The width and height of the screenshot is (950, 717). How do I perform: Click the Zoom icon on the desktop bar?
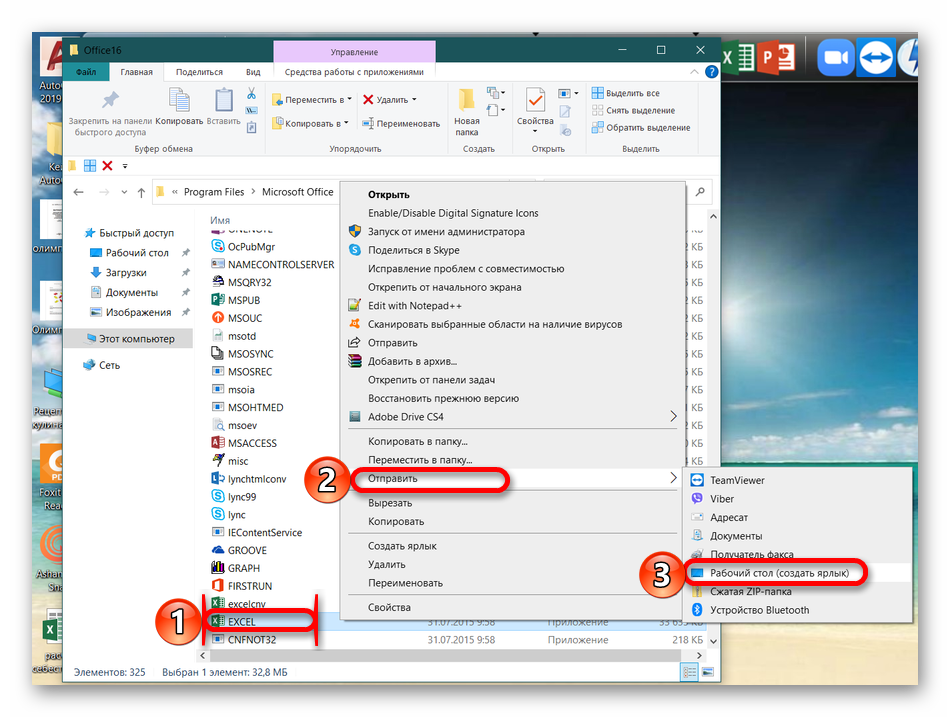(835, 57)
